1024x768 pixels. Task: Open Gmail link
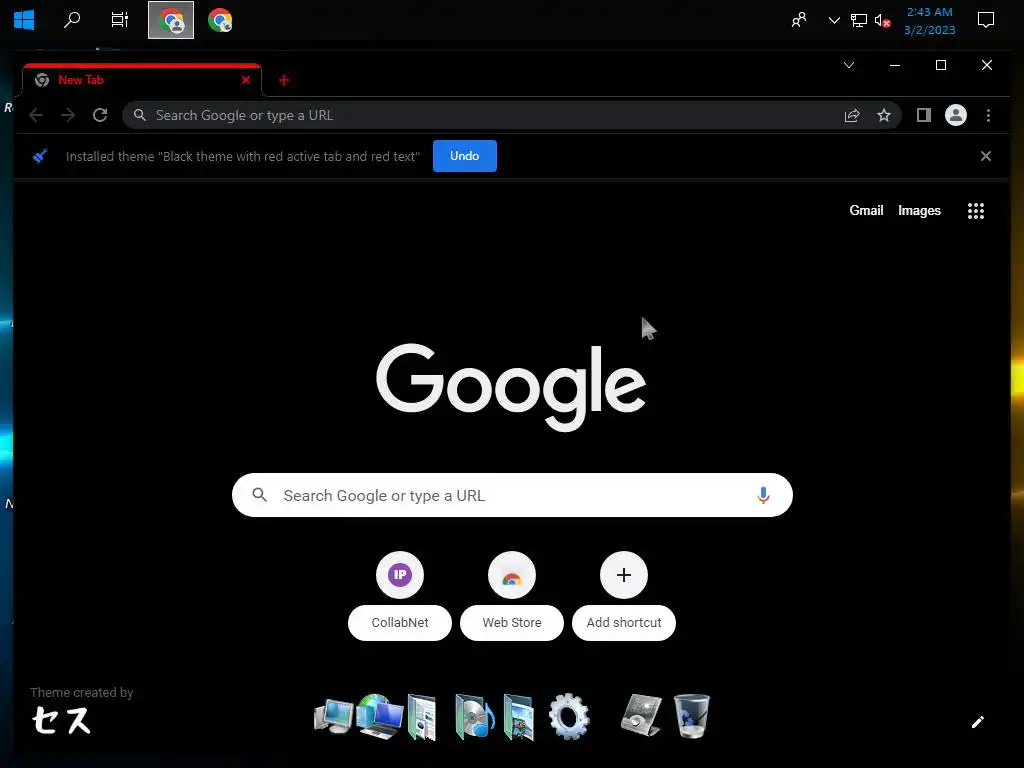pos(866,210)
